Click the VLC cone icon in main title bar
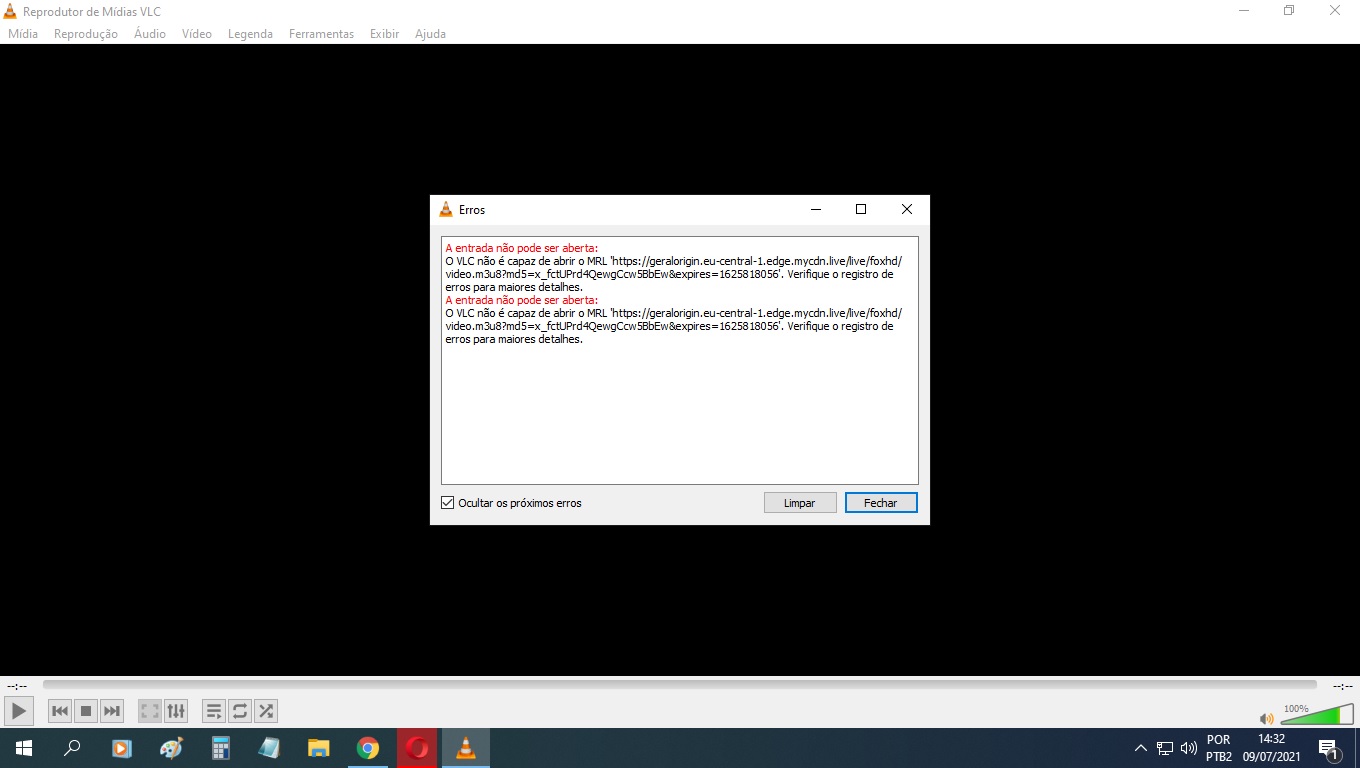 click(x=10, y=11)
